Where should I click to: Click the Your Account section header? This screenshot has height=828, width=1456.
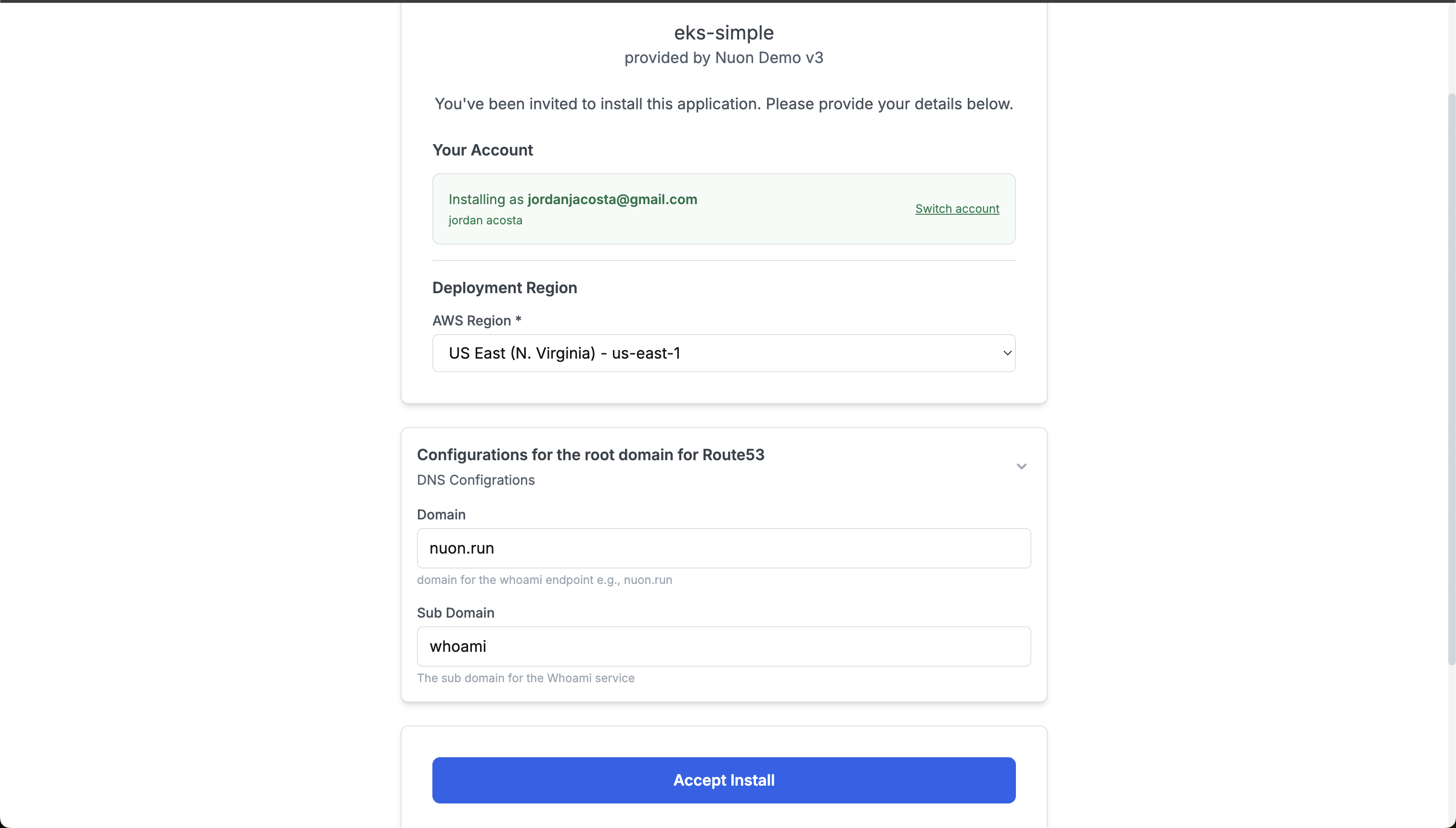point(482,150)
